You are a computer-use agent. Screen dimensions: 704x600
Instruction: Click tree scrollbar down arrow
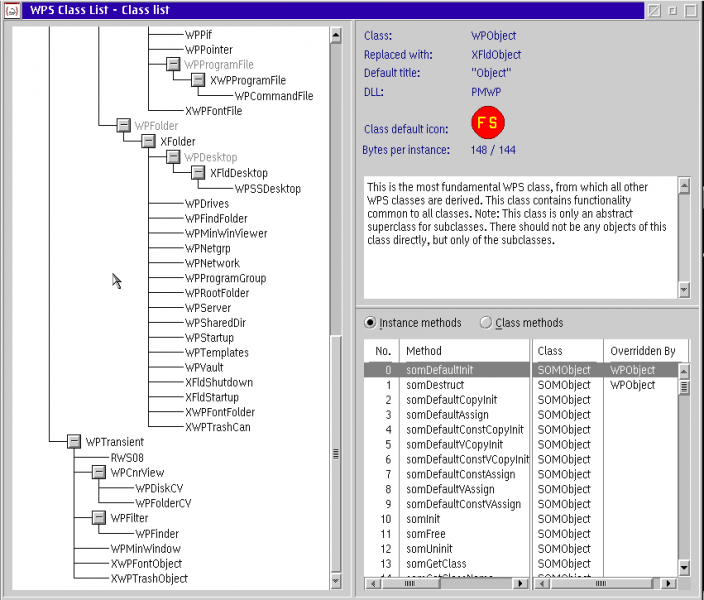click(x=335, y=580)
